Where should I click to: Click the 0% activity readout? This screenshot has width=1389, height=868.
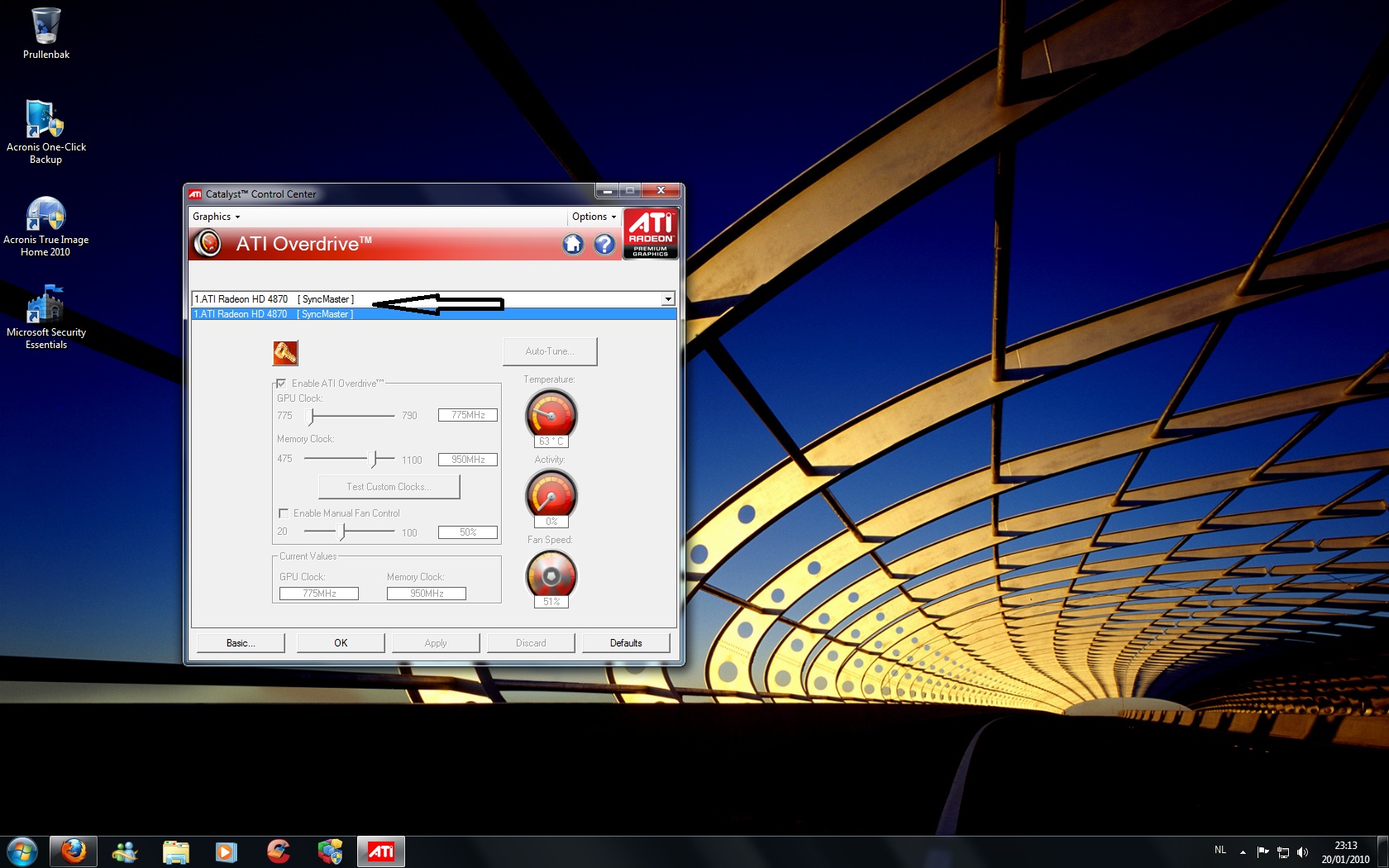tap(551, 522)
